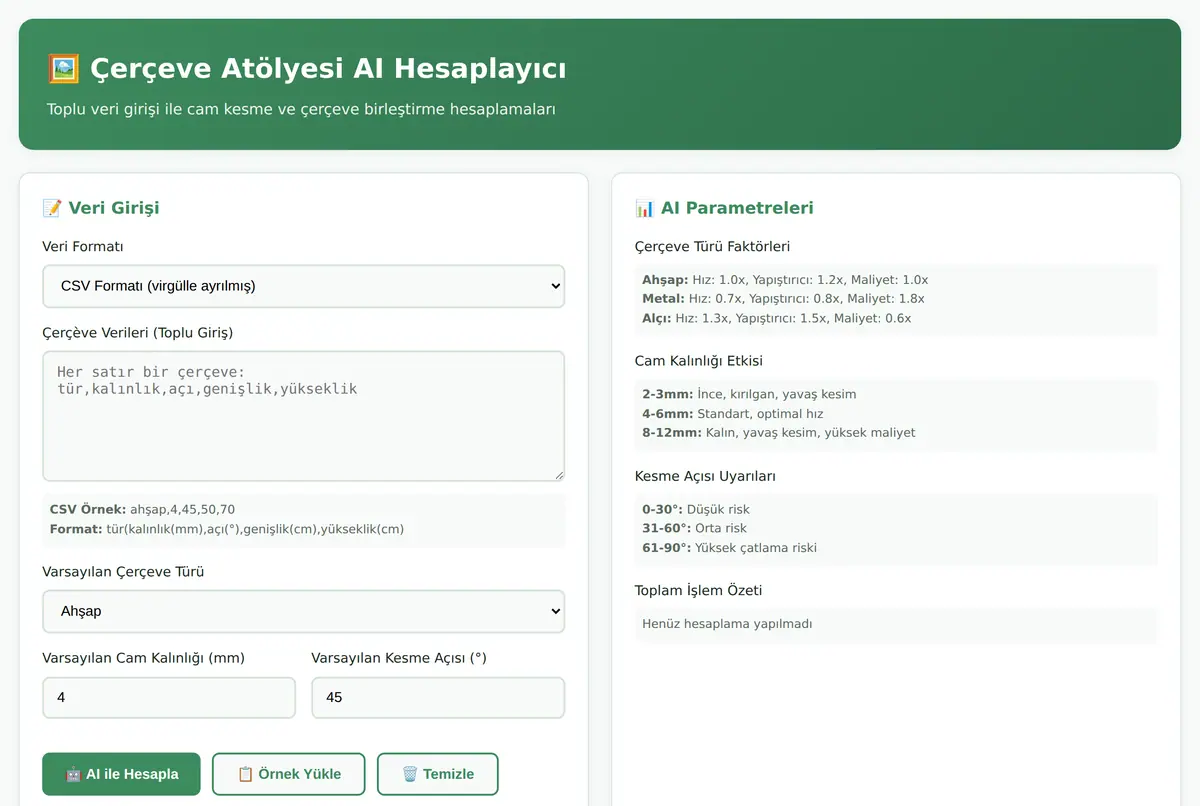
Task: Load sample data with Örnek Yükle
Action: 289,774
